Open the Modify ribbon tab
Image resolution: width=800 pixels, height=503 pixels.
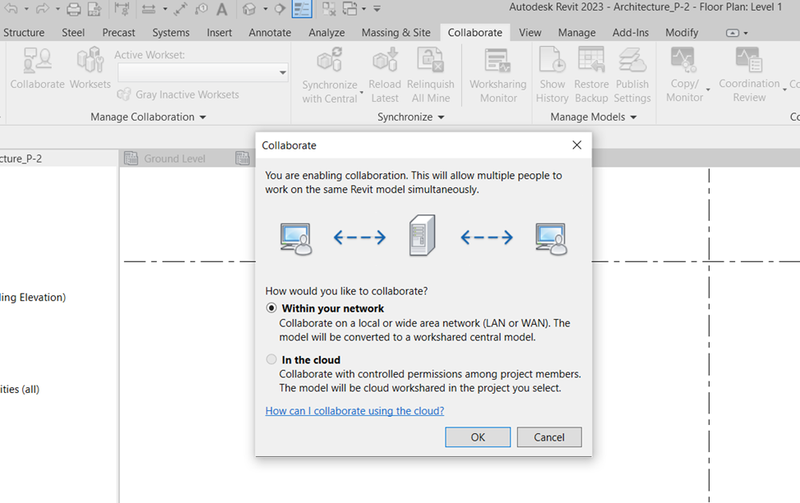tap(682, 33)
